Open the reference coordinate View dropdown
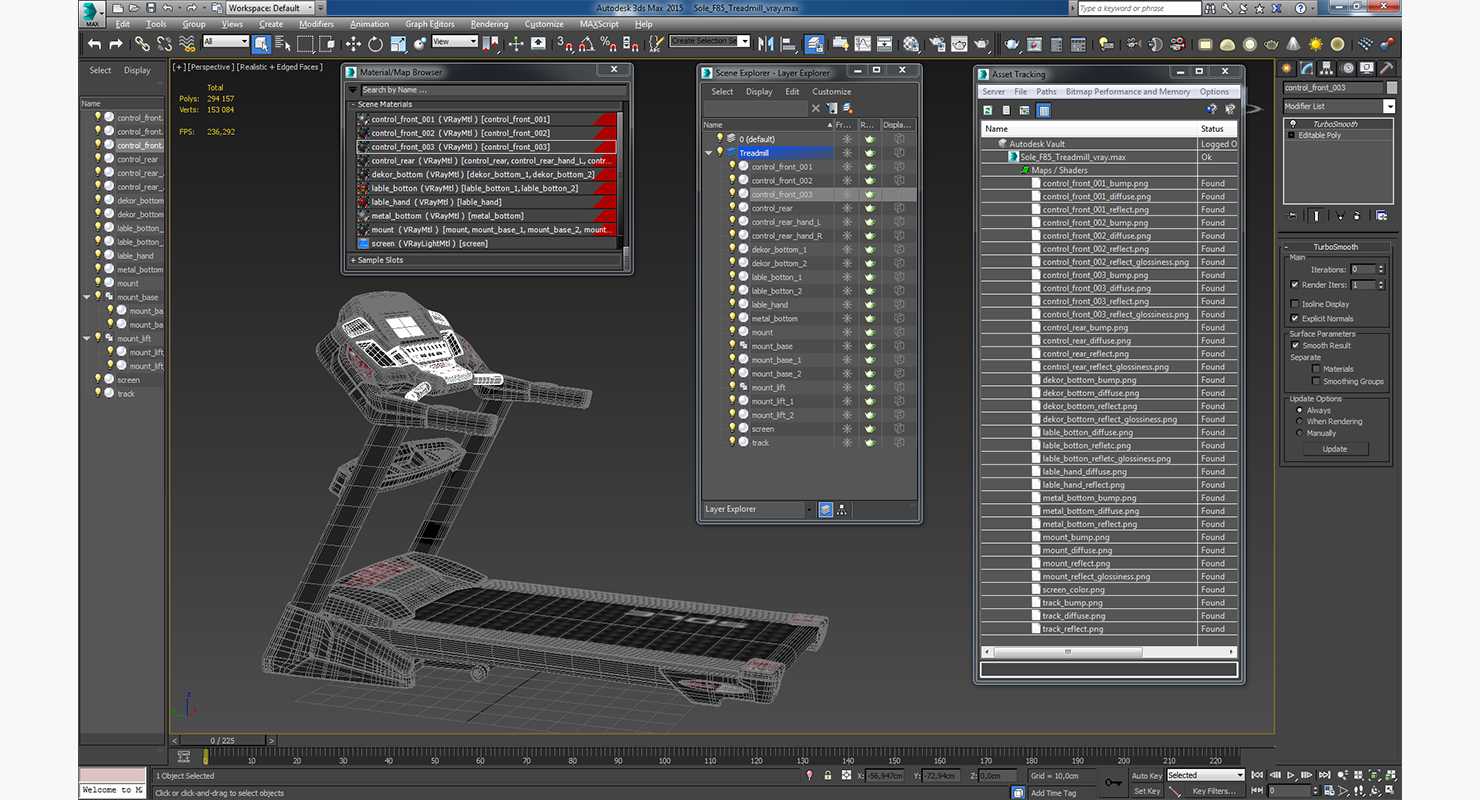Screen dimensions: 1480x800 click(455, 41)
